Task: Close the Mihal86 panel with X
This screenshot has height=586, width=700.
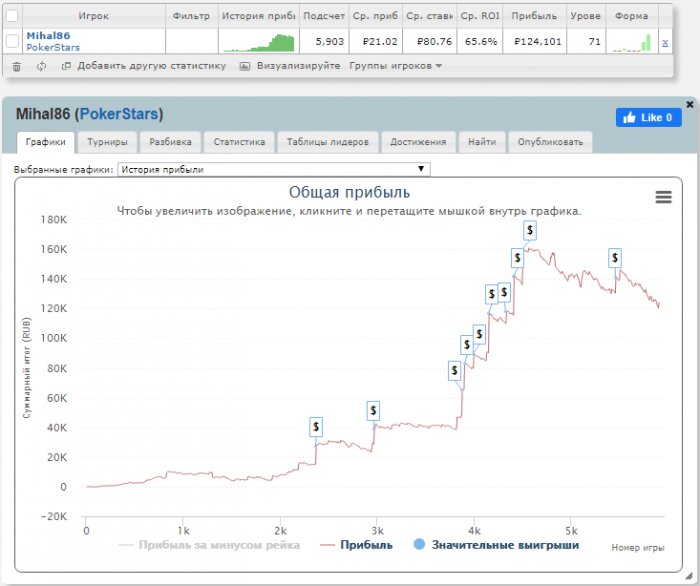Action: (x=690, y=104)
